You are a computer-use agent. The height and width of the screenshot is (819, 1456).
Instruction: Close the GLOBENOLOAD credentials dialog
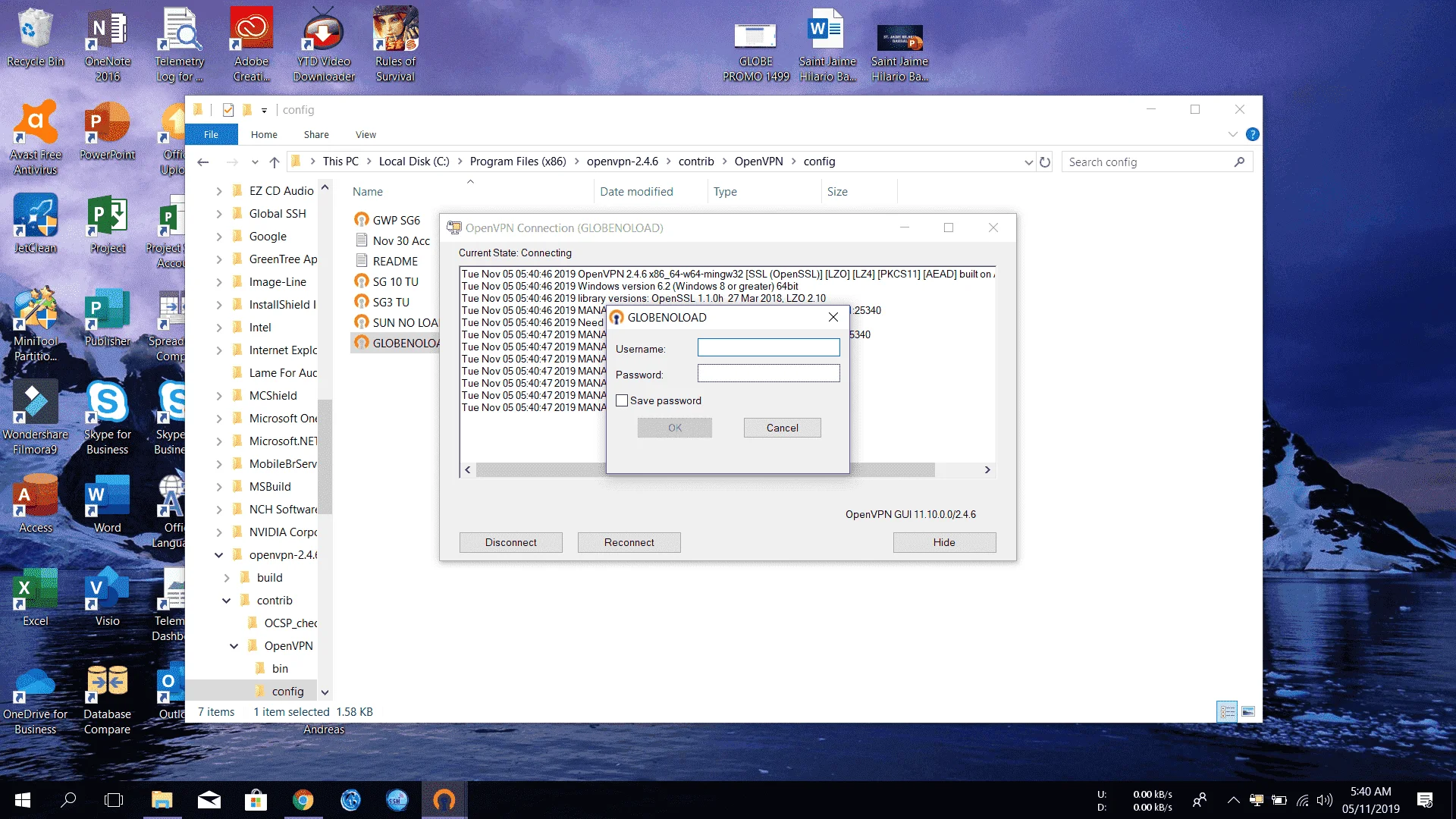[833, 317]
